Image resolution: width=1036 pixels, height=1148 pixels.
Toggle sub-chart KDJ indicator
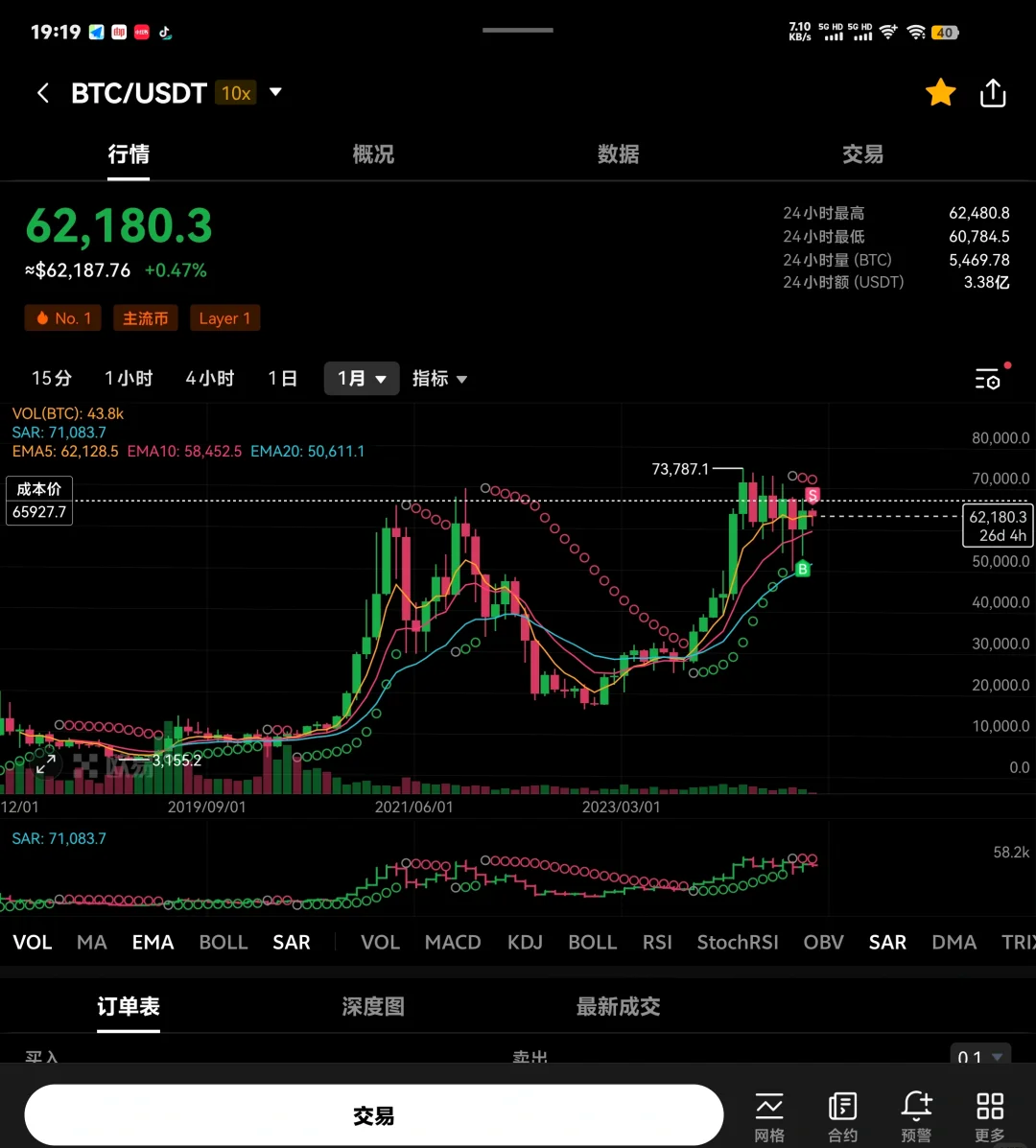(x=525, y=942)
